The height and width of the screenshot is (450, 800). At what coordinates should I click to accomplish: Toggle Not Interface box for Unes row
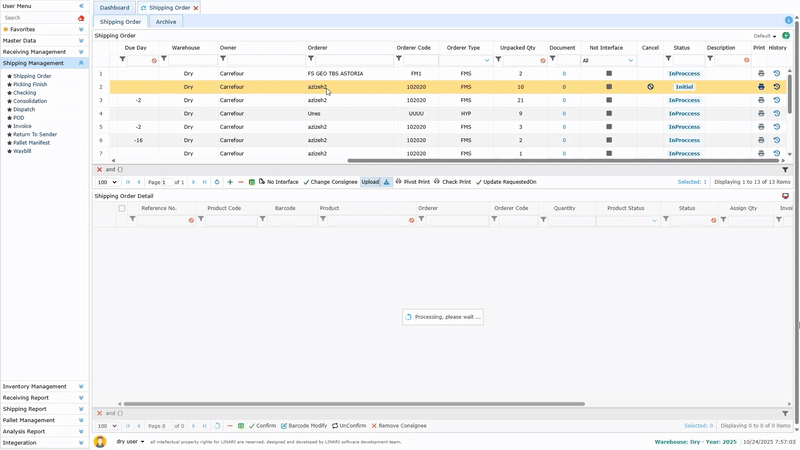pyautogui.click(x=608, y=114)
